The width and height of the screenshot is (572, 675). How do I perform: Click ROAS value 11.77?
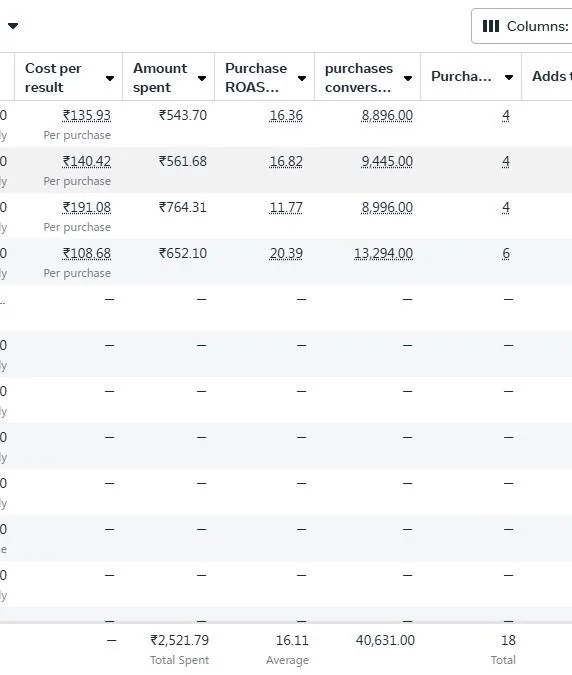pyautogui.click(x=286, y=207)
